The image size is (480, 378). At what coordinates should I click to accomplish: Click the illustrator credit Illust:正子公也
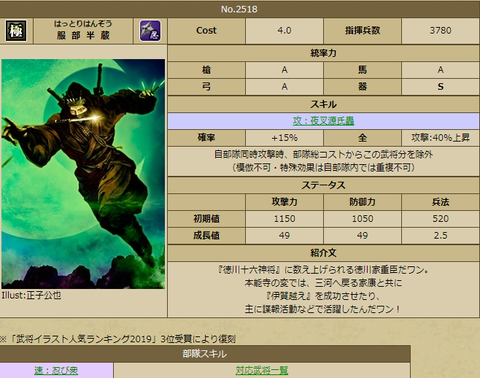(x=31, y=295)
